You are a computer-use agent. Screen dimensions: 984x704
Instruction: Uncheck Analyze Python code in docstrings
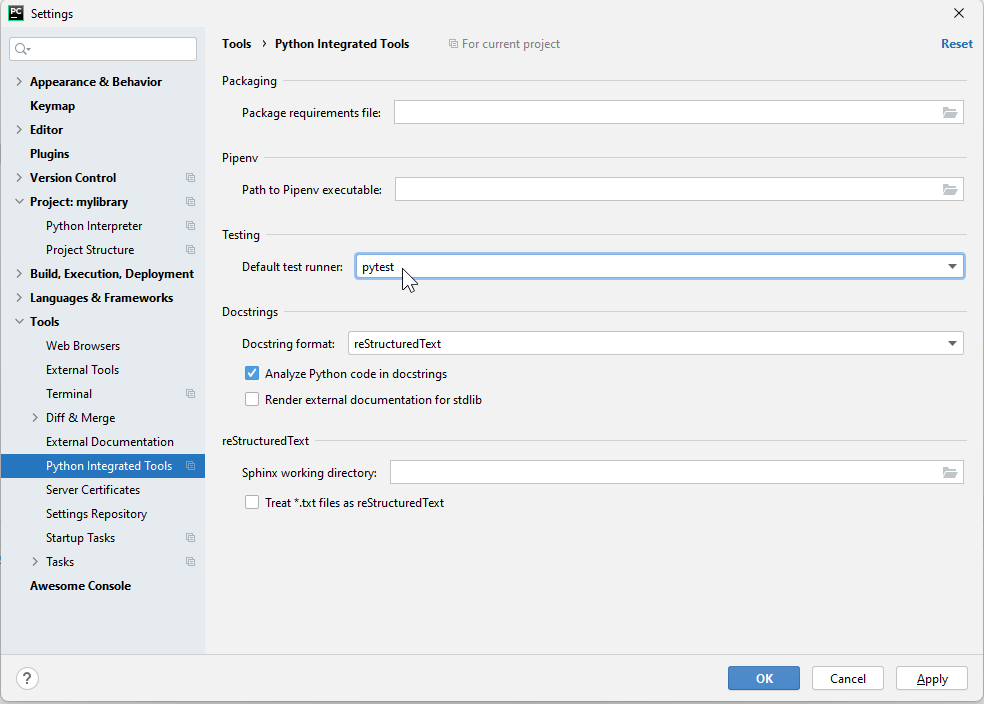[252, 374]
